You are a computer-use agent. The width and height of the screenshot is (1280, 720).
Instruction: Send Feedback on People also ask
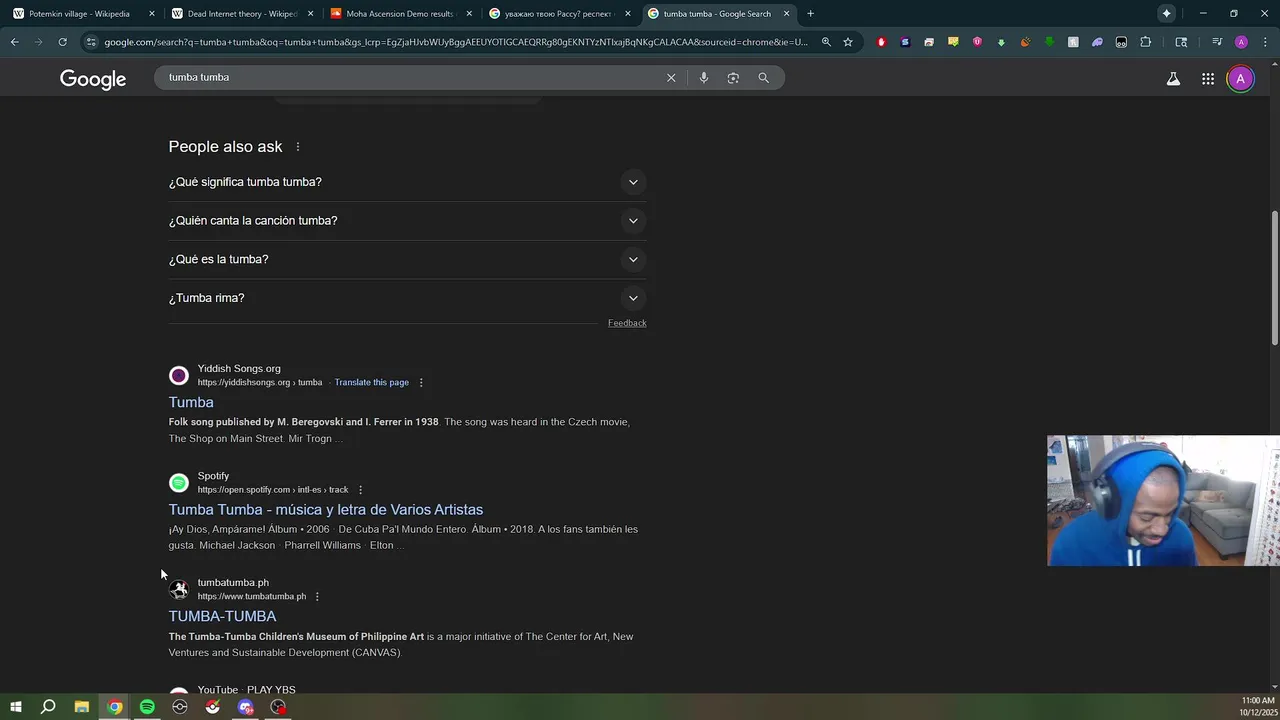627,323
